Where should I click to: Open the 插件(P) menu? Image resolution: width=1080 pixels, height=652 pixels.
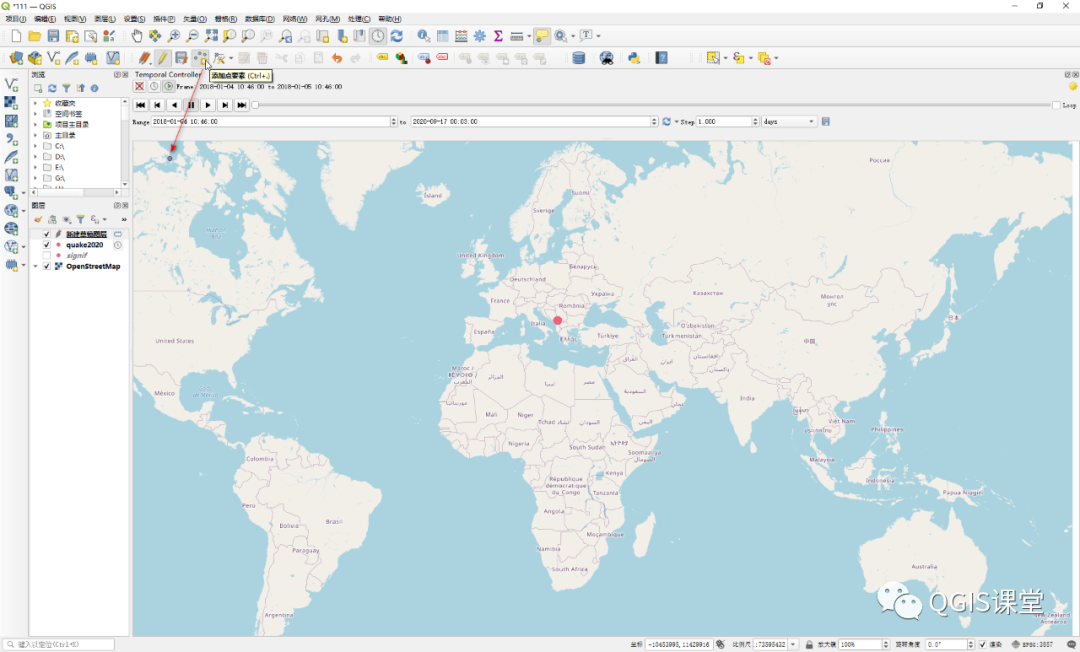click(164, 19)
